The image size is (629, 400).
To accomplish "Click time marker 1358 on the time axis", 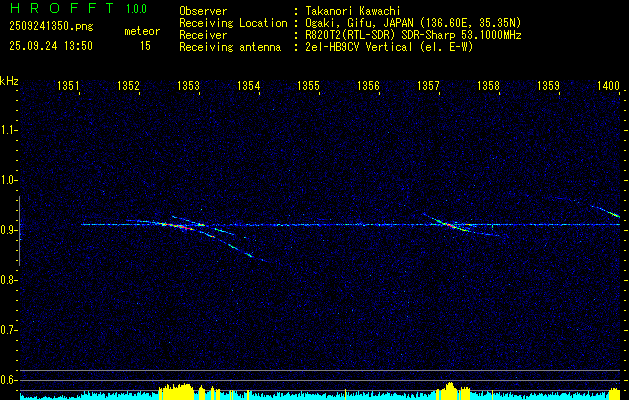I will 489,86.
